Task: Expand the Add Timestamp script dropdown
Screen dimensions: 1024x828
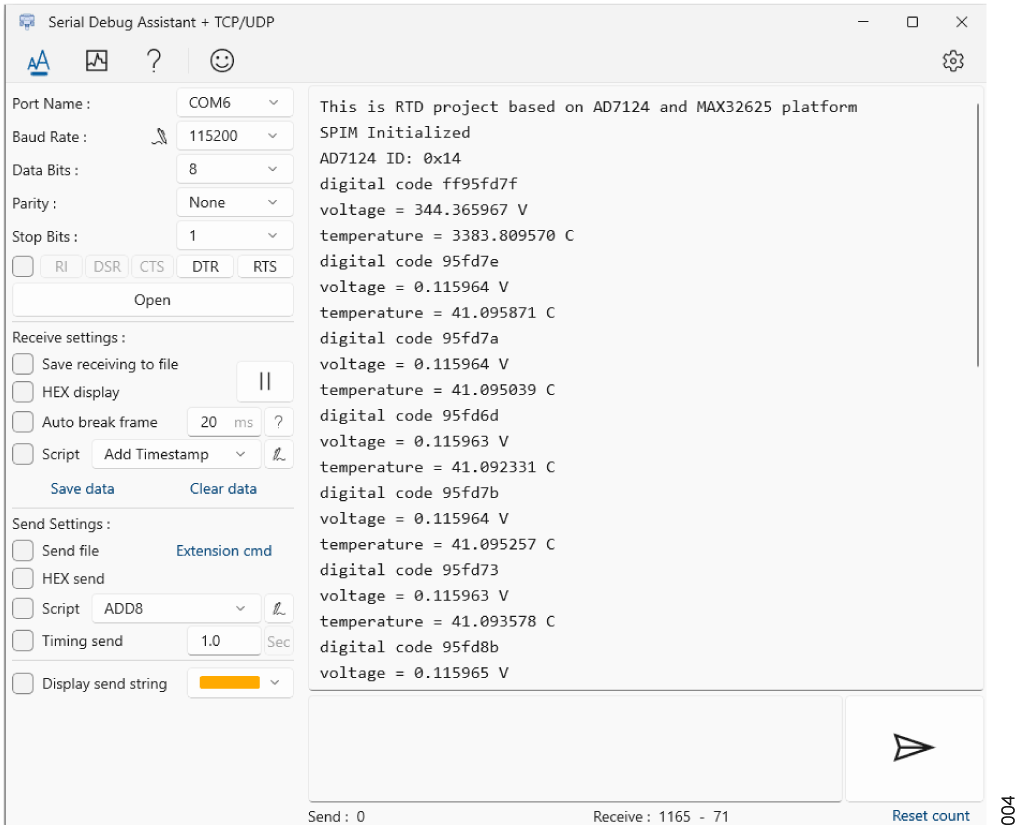Action: pos(175,454)
